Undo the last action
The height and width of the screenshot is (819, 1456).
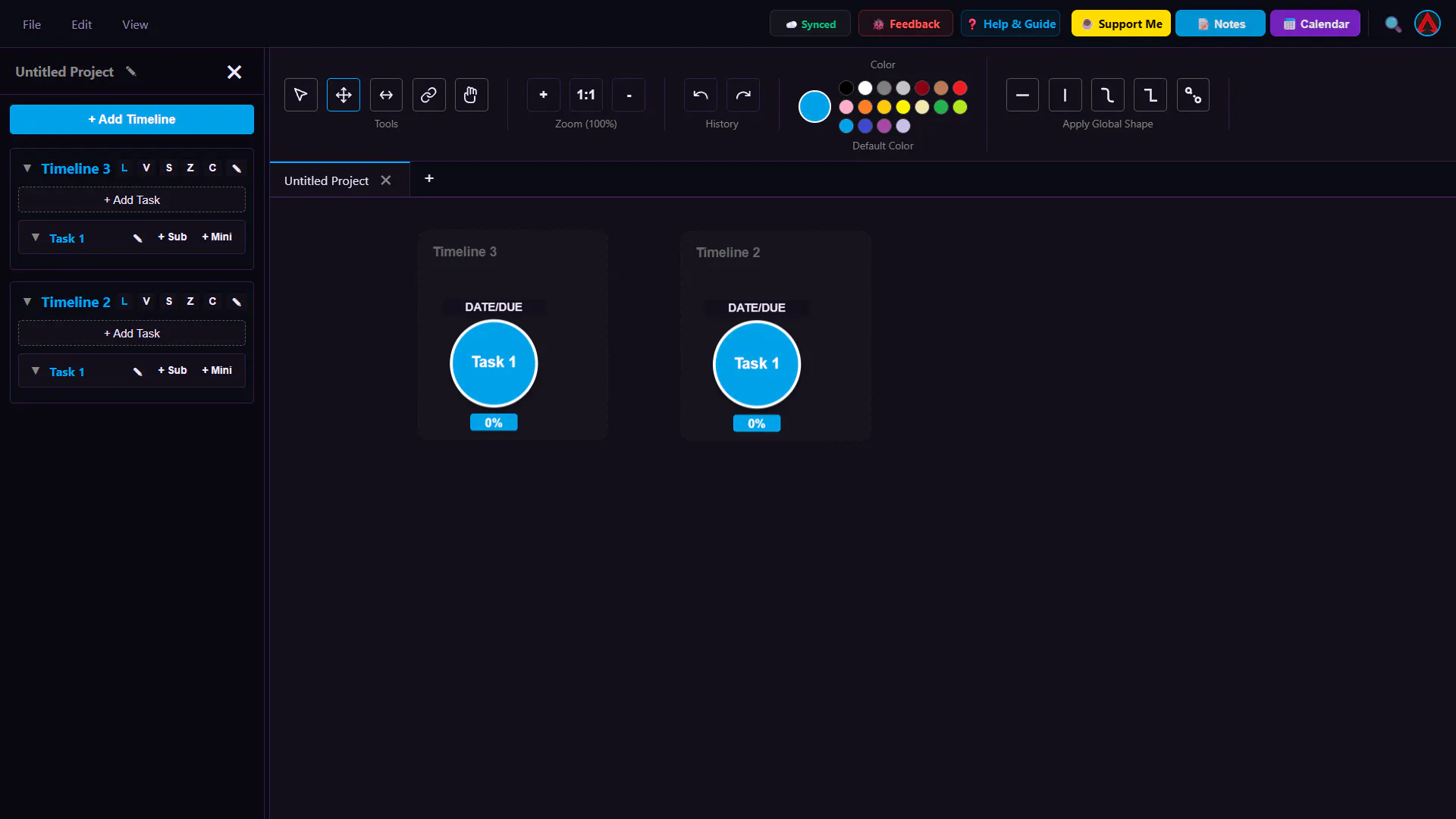[700, 95]
